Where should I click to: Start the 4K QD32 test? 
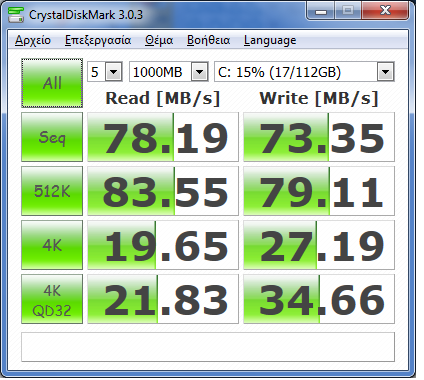[52, 299]
